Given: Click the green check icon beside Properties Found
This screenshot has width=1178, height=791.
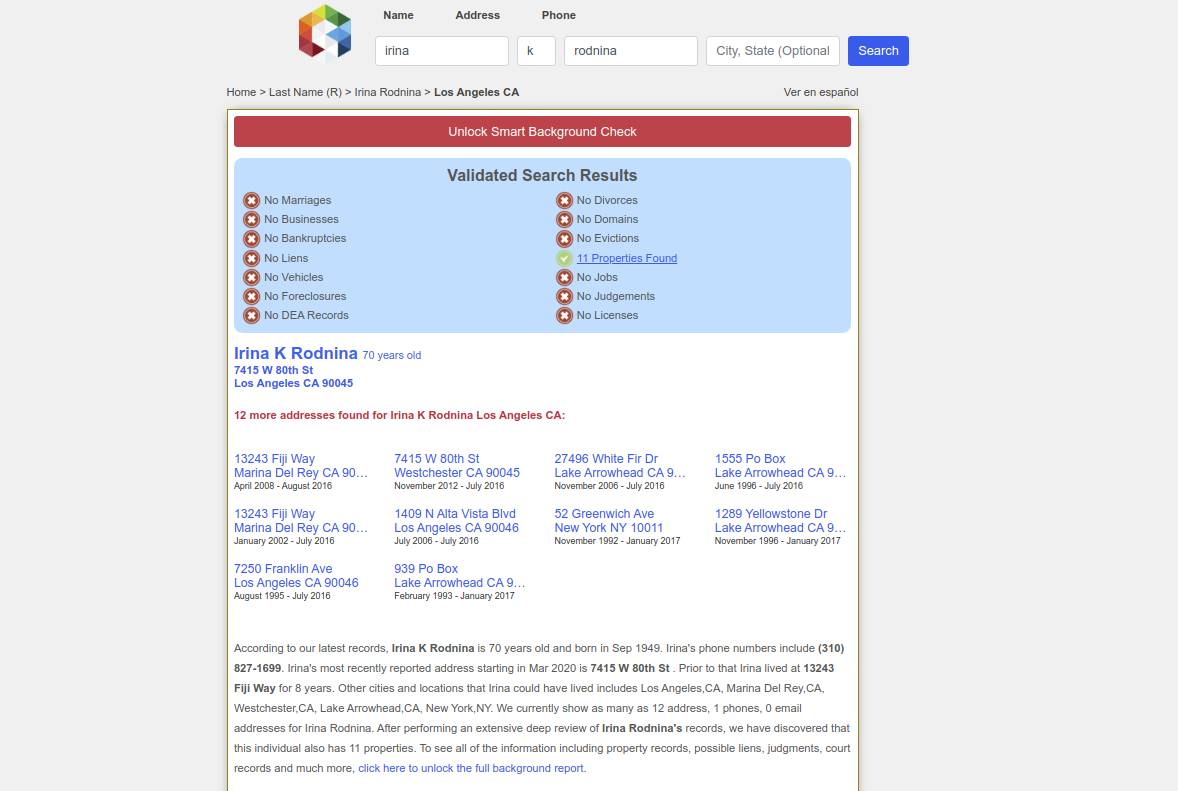Looking at the screenshot, I should pos(565,259).
